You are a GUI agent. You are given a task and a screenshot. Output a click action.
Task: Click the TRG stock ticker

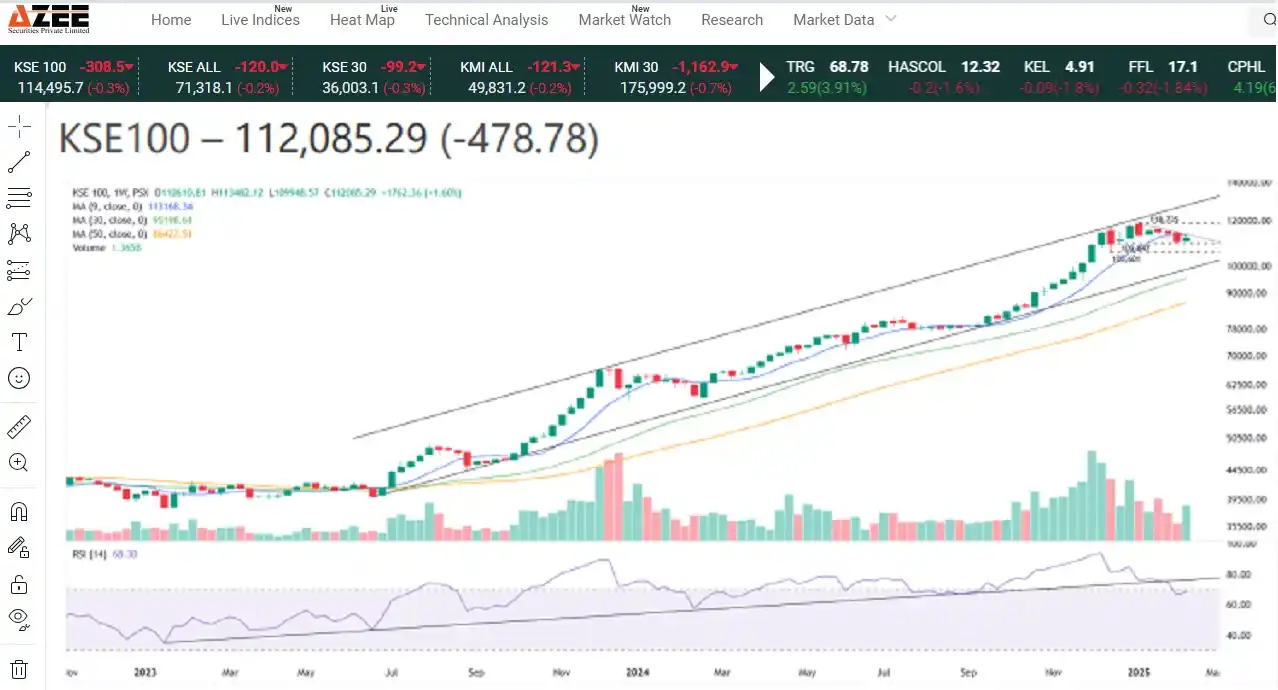827,77
